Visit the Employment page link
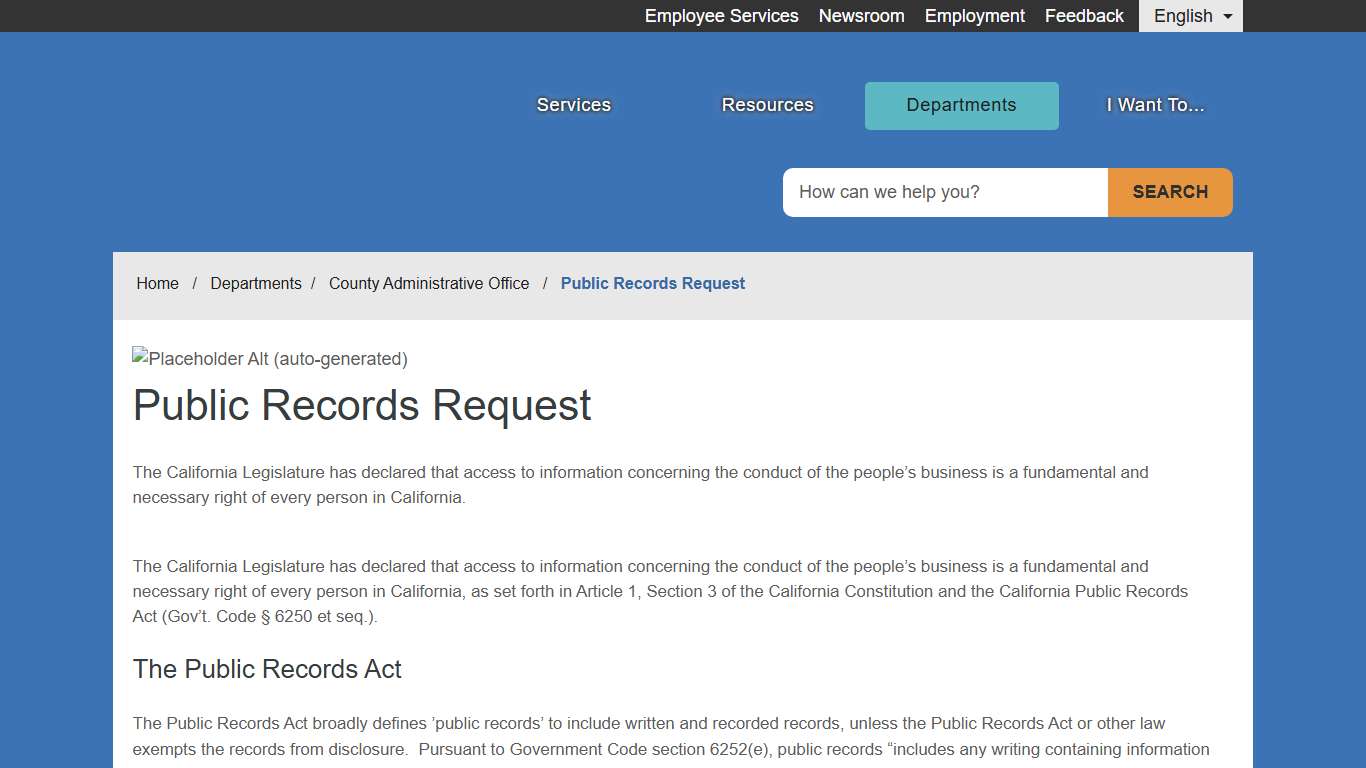This screenshot has width=1366, height=768. pyautogui.click(x=974, y=16)
